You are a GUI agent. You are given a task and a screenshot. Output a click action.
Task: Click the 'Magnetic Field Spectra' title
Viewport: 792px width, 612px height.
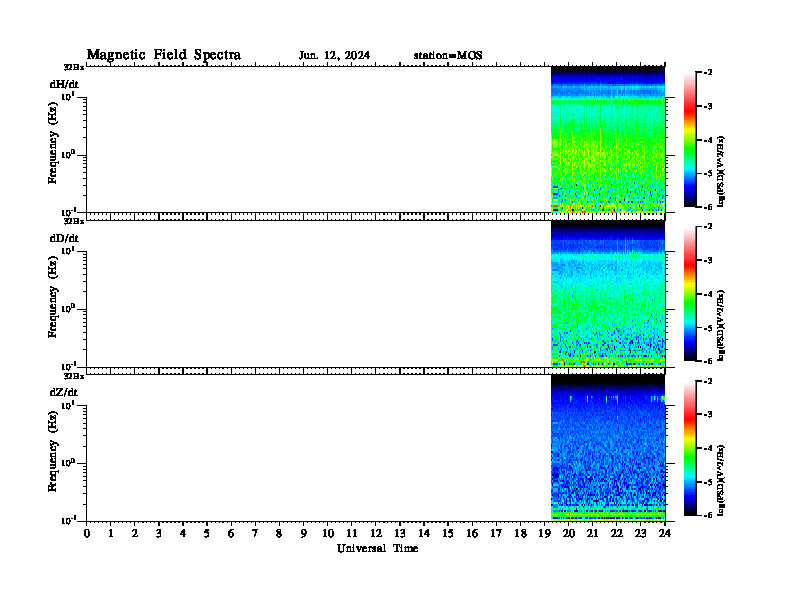pyautogui.click(x=164, y=55)
